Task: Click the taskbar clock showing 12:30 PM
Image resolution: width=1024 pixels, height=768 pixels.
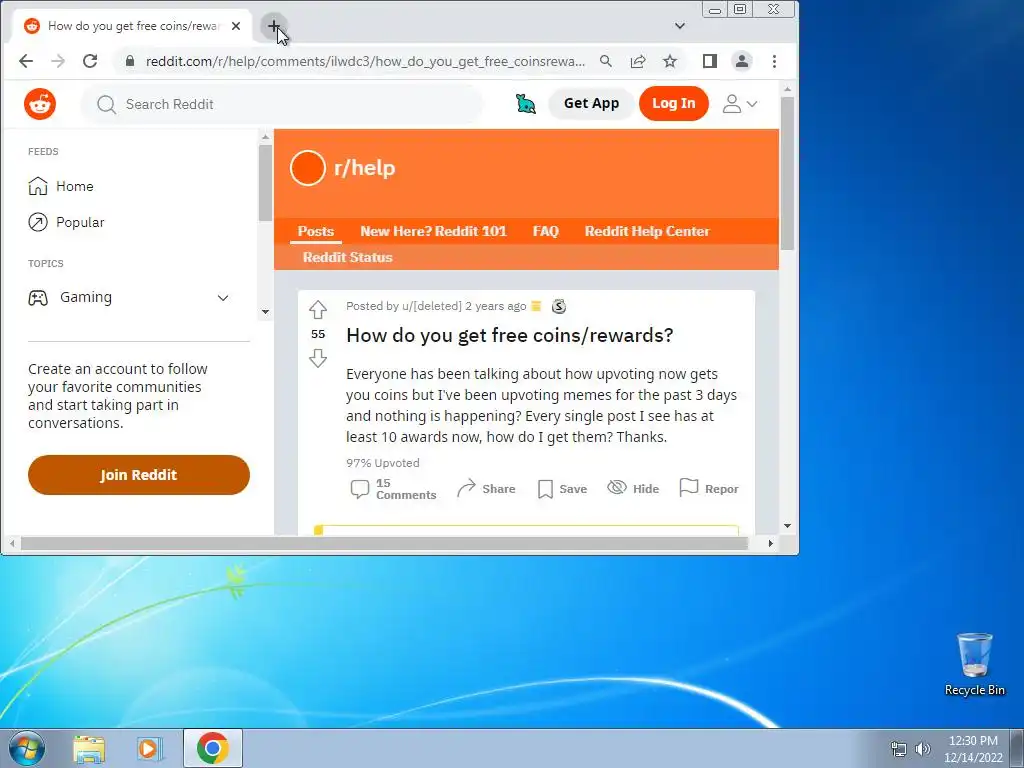Action: 973,748
